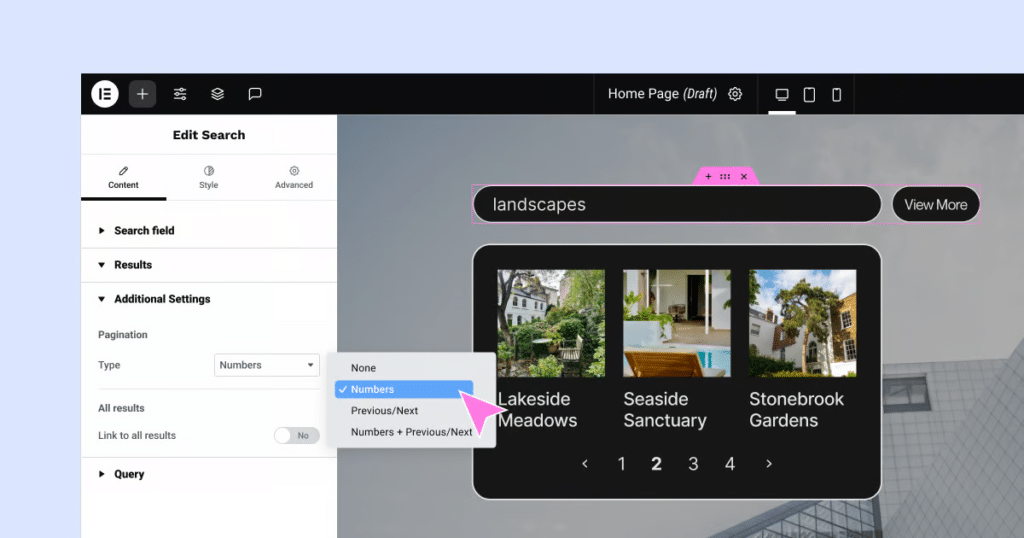
Task: Go to results page 3
Action: [693, 464]
